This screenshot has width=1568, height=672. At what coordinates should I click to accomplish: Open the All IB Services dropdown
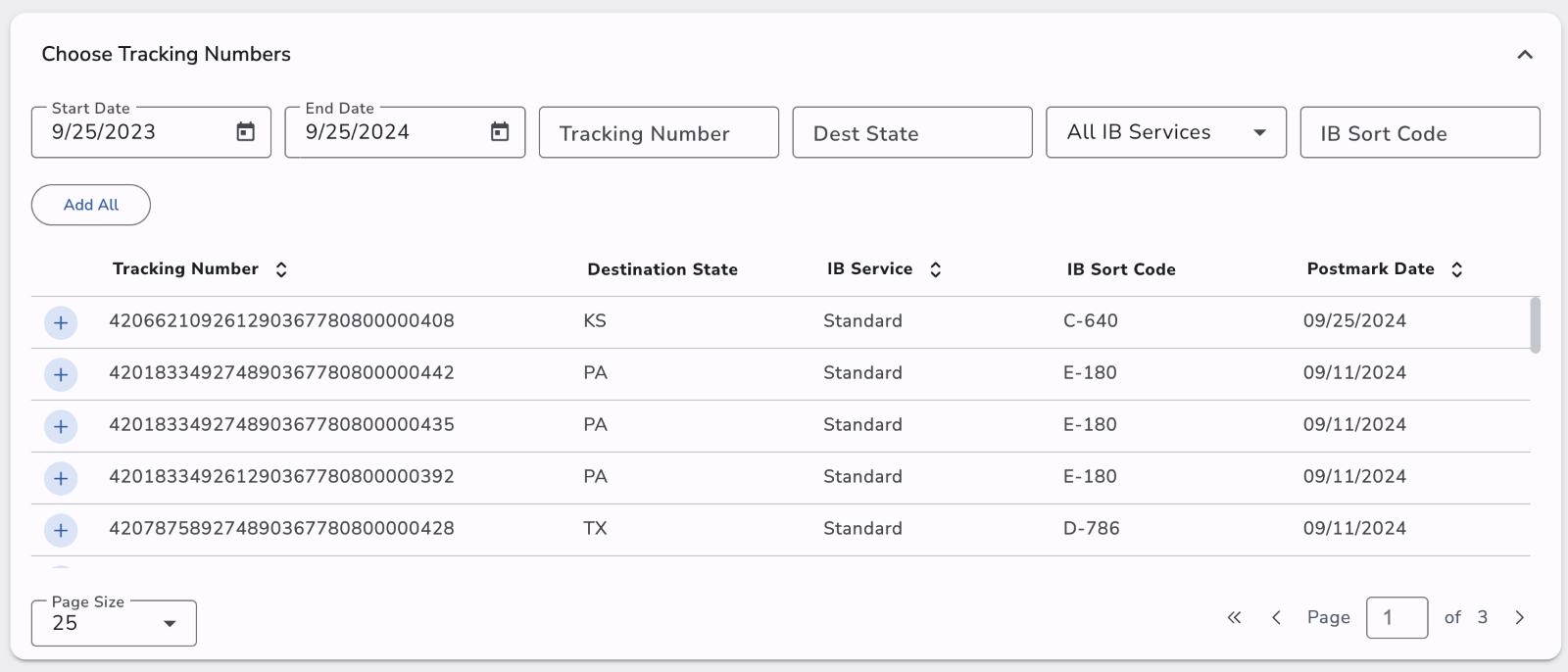tap(1165, 132)
